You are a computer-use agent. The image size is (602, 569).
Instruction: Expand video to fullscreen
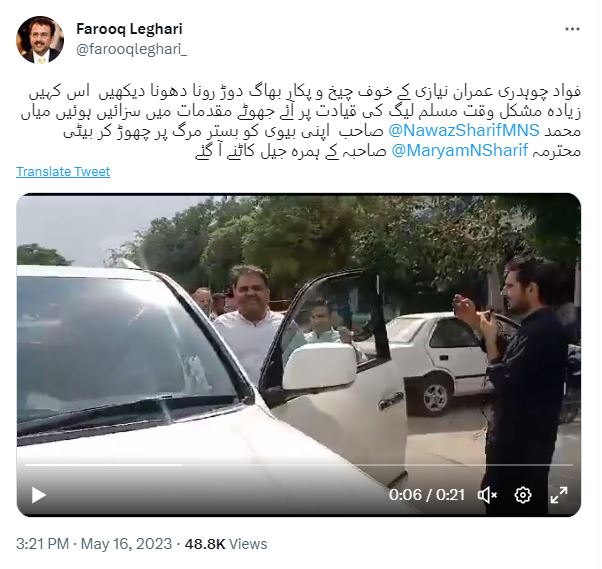(559, 495)
